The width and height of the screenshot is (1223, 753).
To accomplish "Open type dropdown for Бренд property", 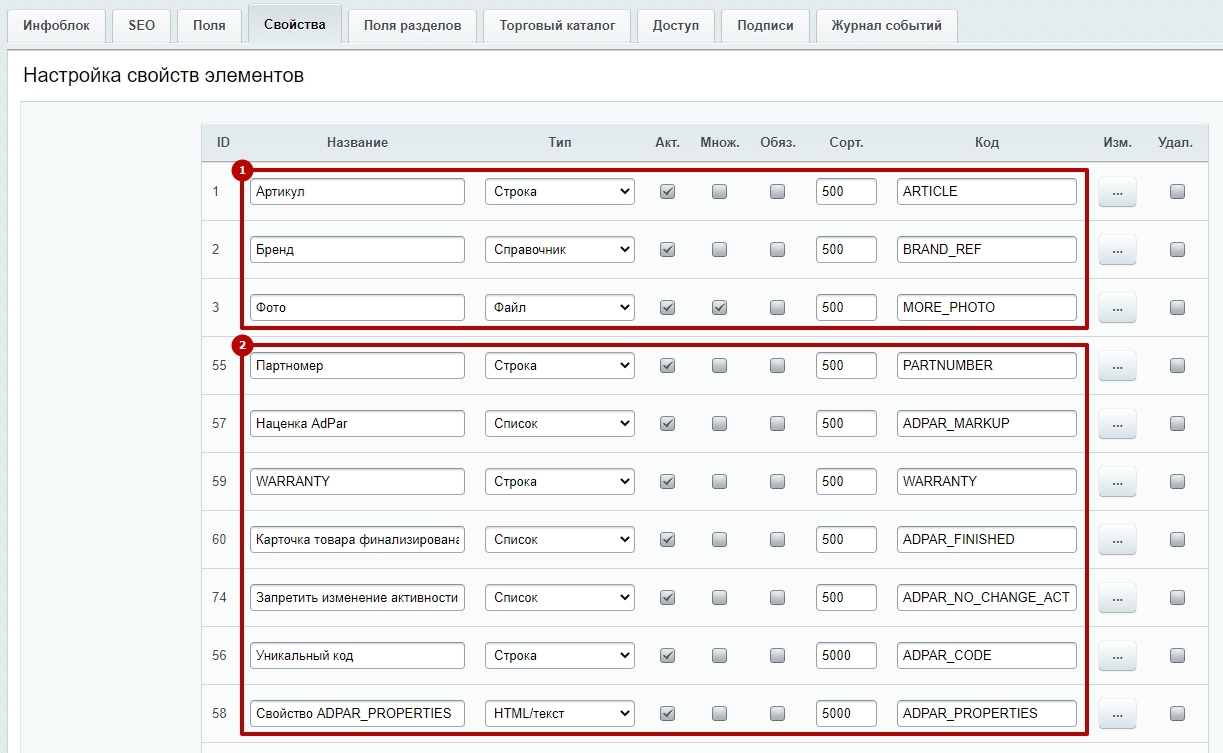I will point(559,250).
